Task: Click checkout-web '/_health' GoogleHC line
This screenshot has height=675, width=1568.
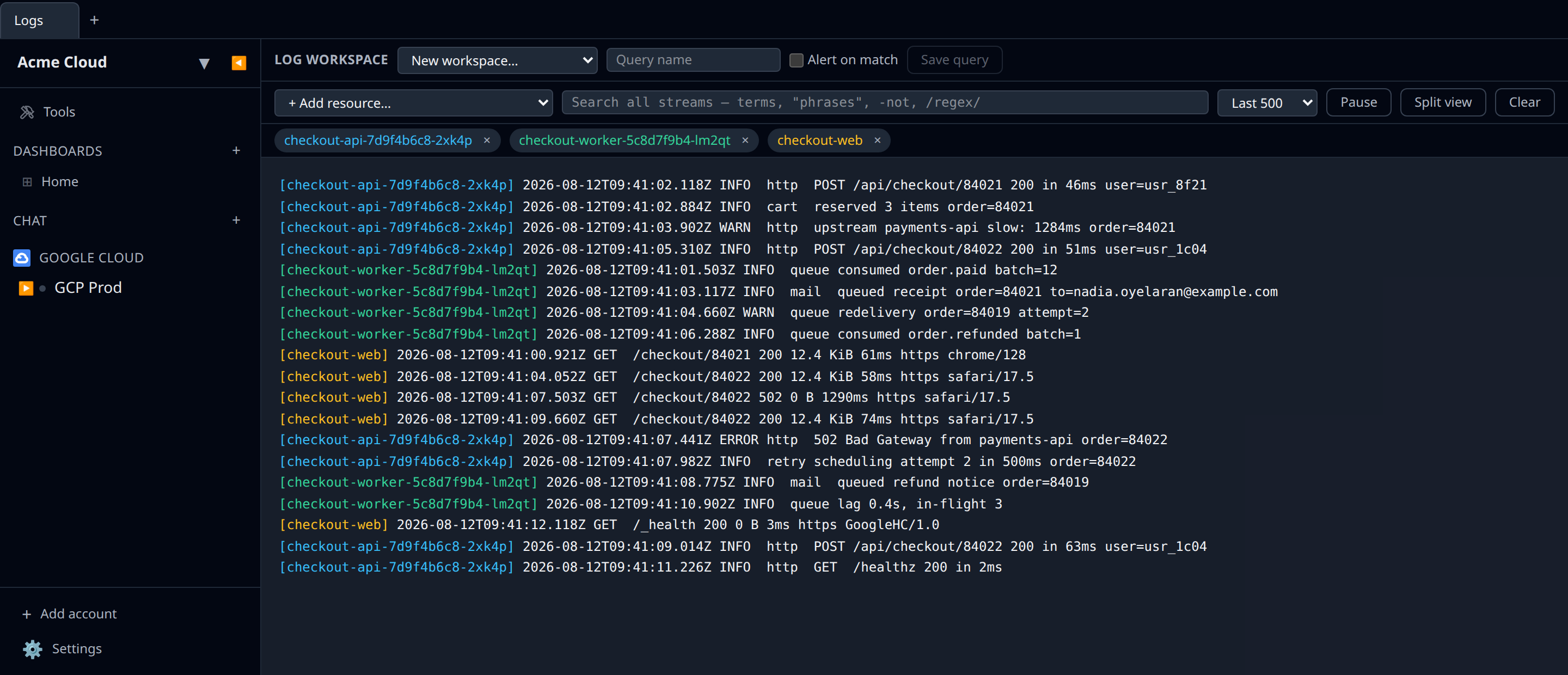Action: coord(609,525)
